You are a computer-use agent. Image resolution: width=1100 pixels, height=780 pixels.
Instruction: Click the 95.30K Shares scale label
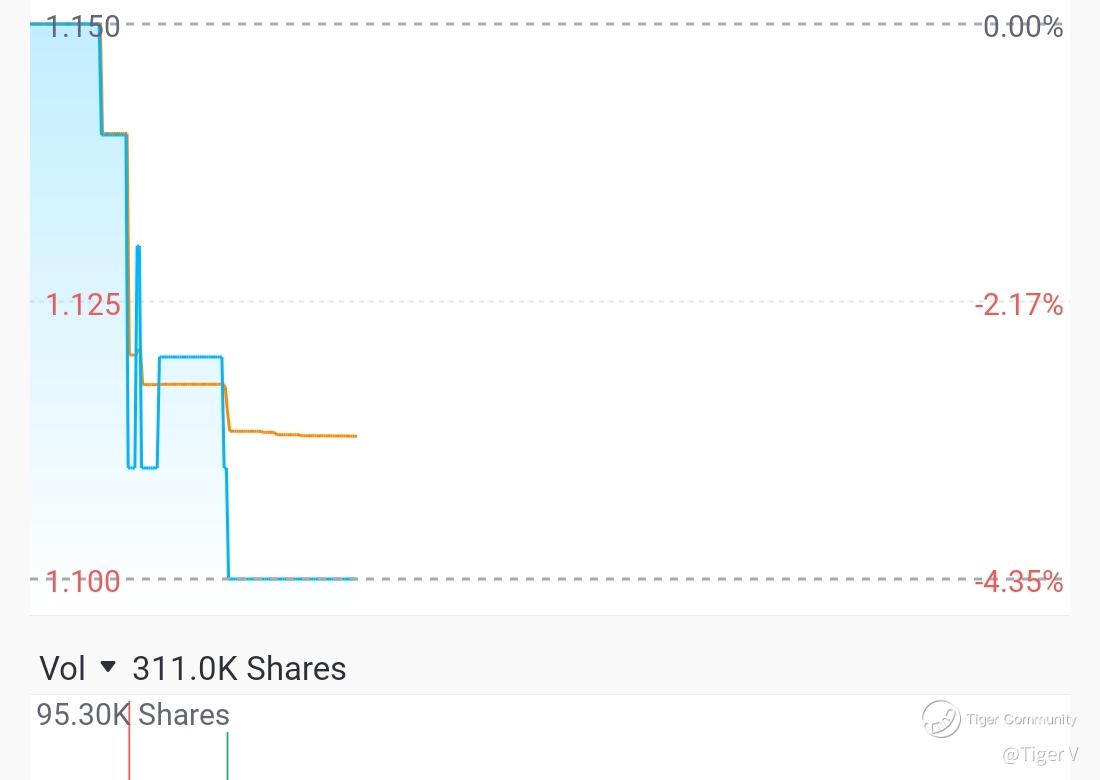[x=133, y=715]
